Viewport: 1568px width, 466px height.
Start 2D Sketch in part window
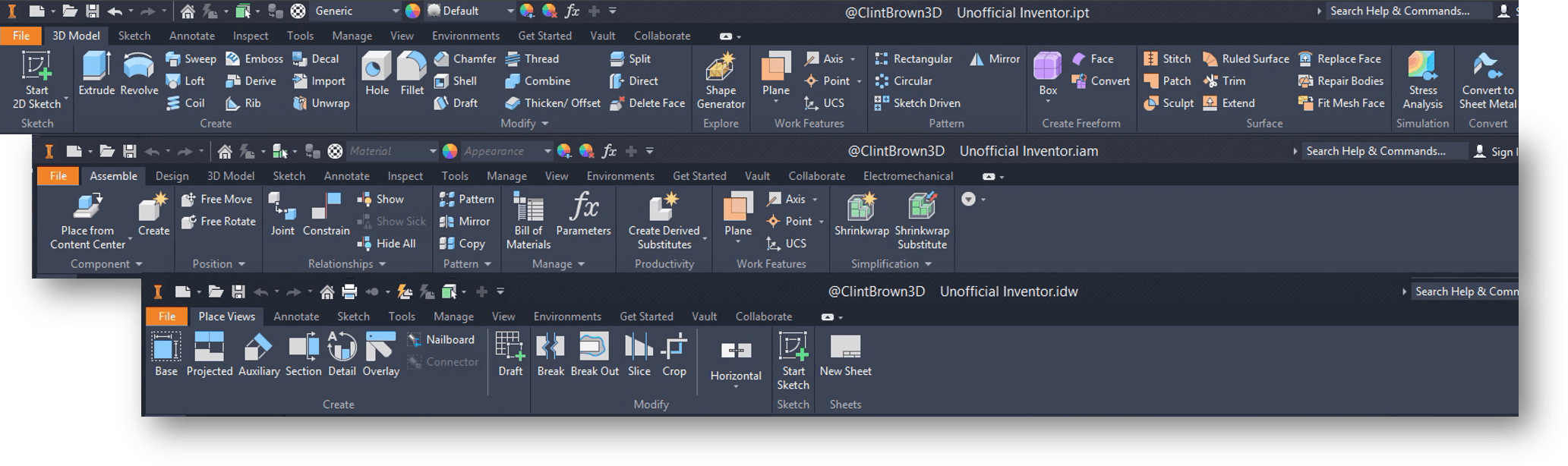(36, 80)
